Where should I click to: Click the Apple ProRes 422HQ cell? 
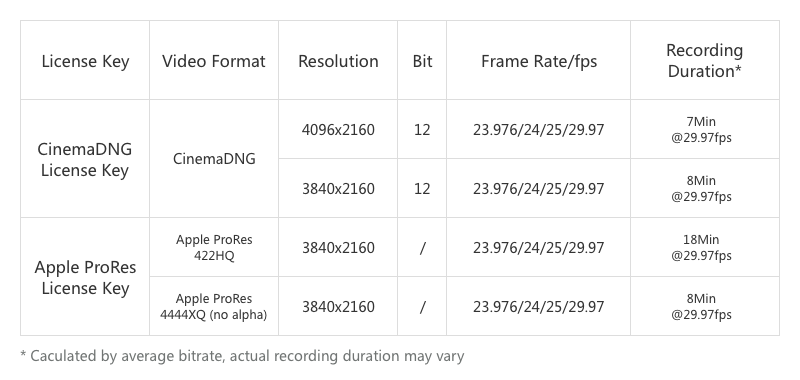point(214,247)
